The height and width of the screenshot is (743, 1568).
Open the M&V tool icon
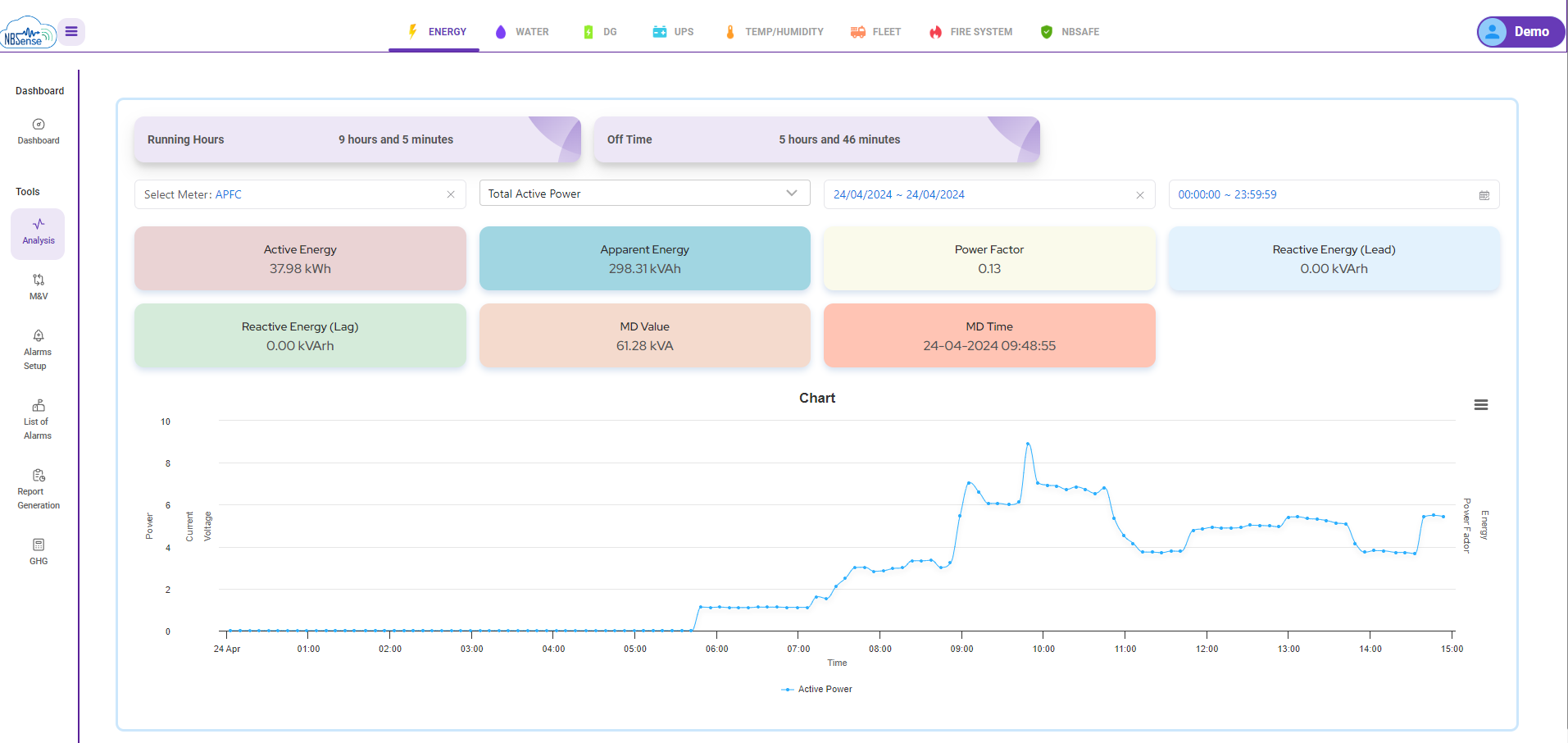coord(39,280)
